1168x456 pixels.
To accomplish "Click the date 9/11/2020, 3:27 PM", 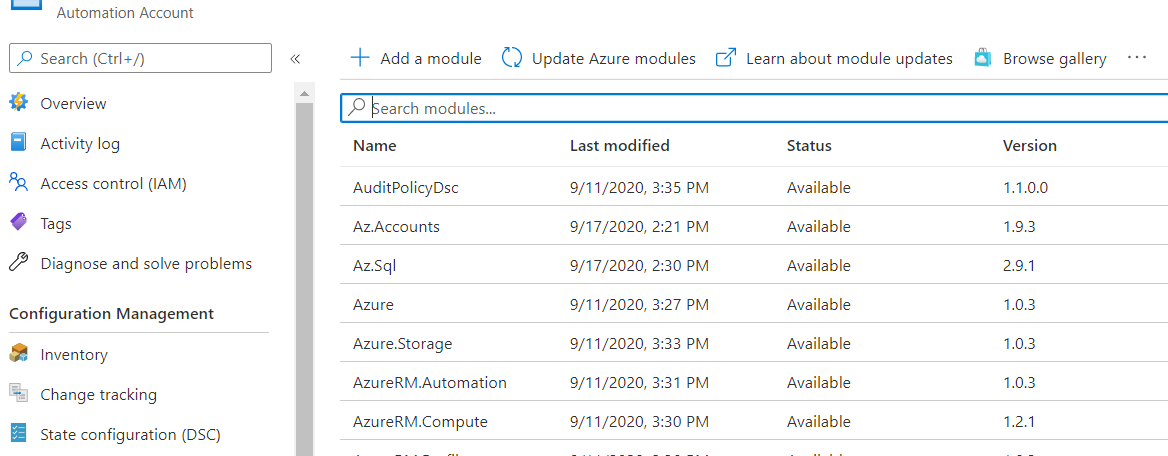I will (x=639, y=305).
